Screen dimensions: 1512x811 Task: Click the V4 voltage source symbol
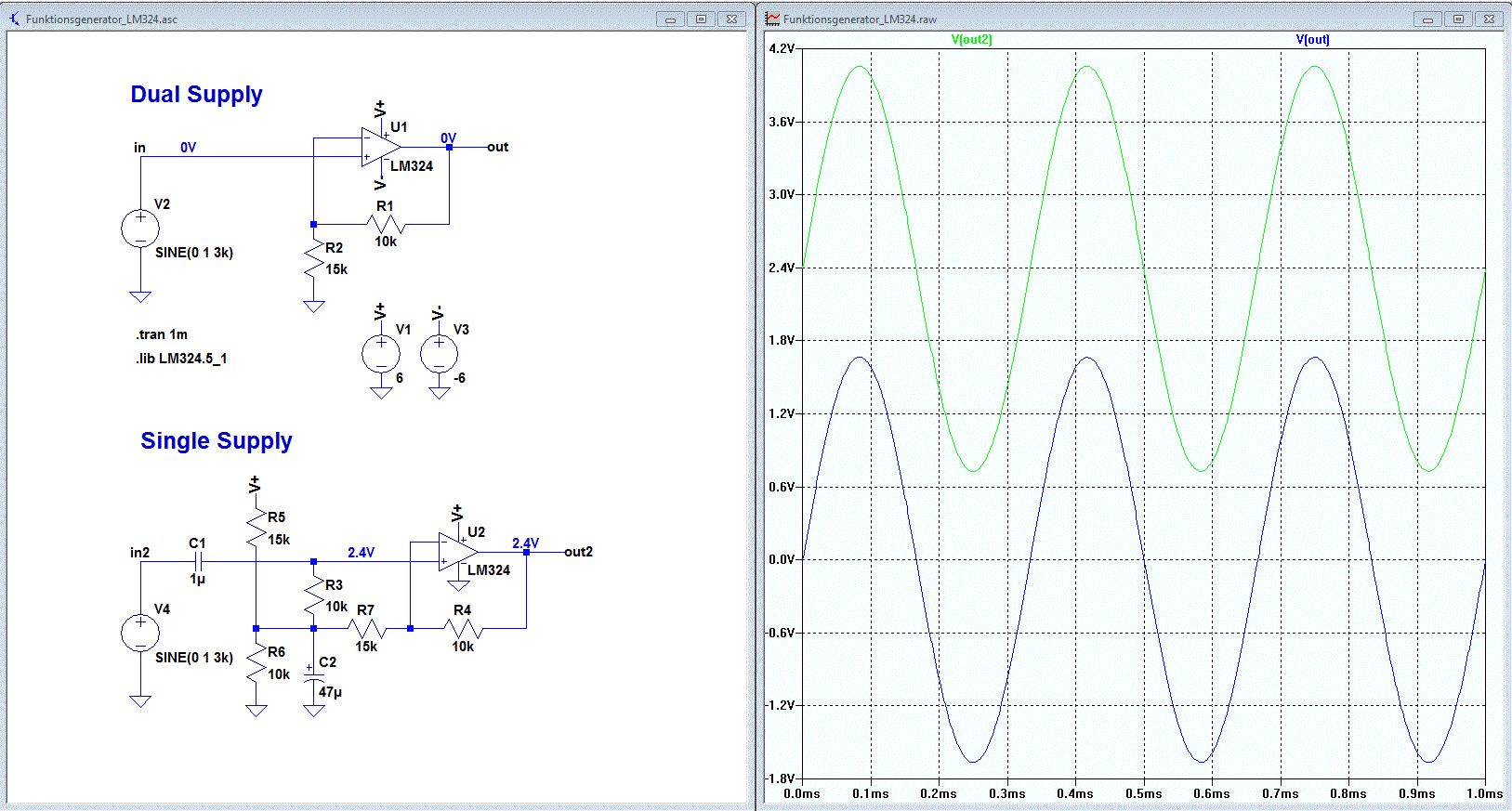[140, 634]
